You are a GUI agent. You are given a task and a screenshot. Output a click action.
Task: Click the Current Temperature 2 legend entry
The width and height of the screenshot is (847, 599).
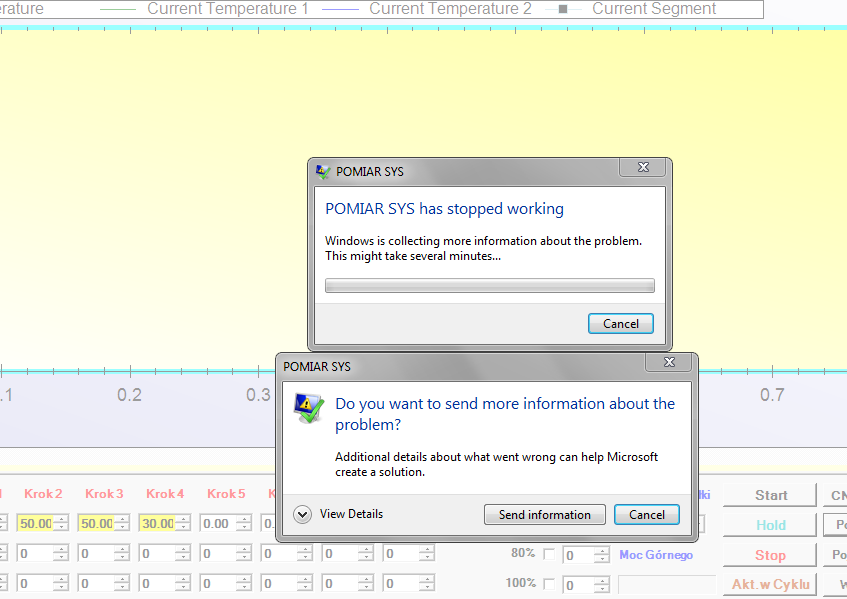[427, 9]
